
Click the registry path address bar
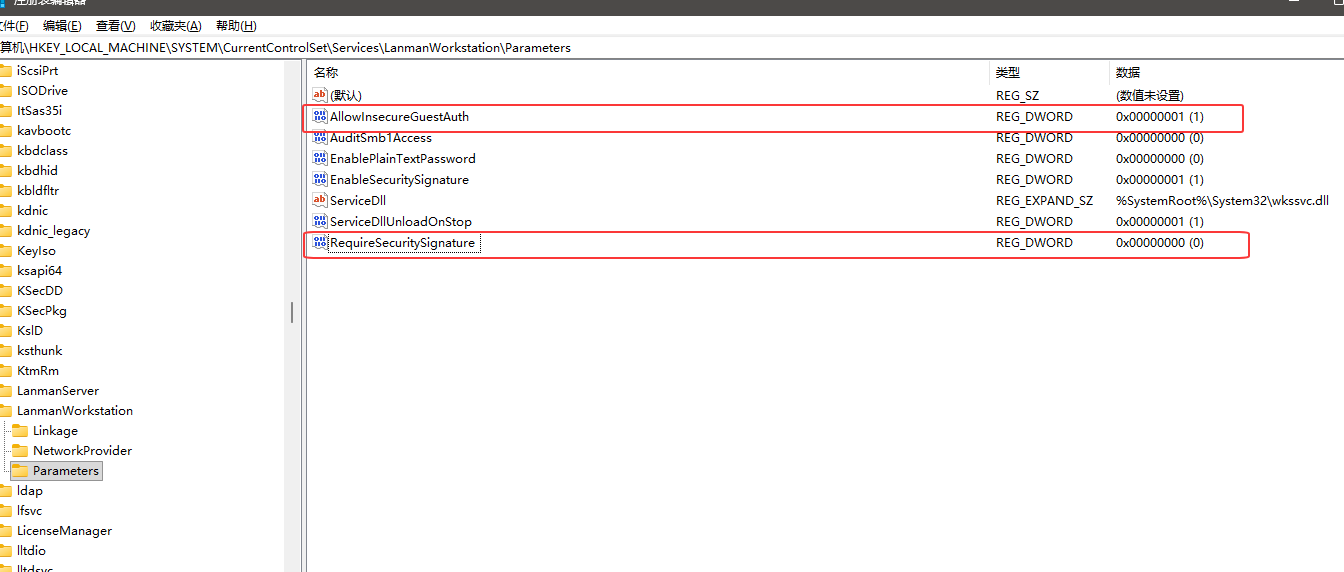pos(672,47)
